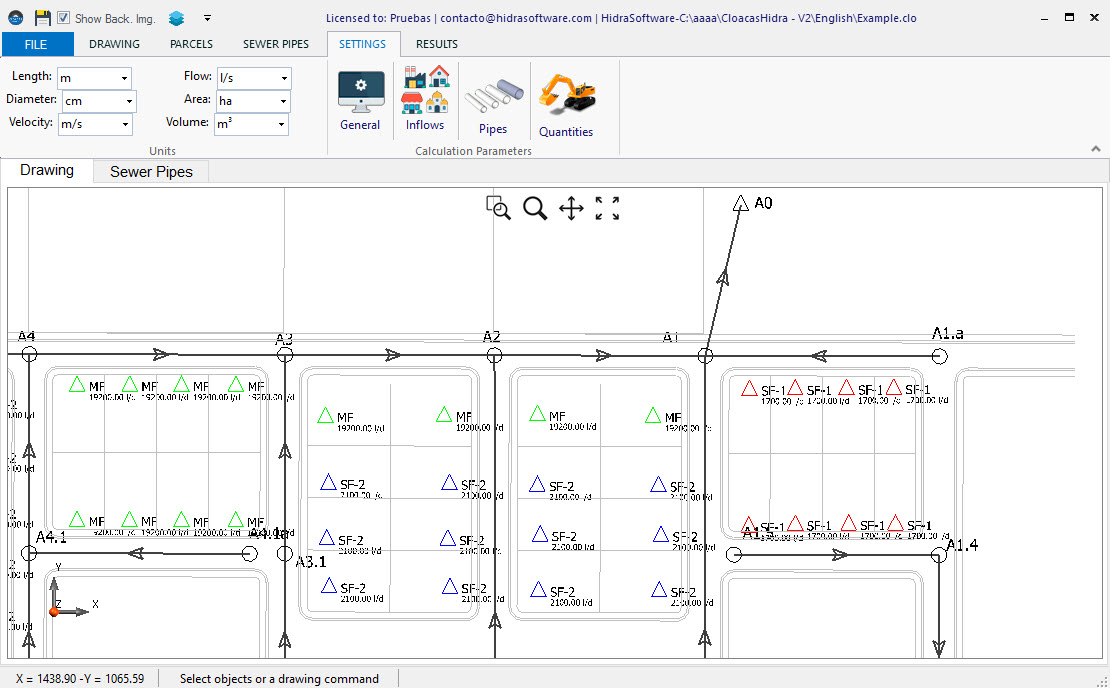
Task: Activate the Pan tool
Action: [570, 208]
